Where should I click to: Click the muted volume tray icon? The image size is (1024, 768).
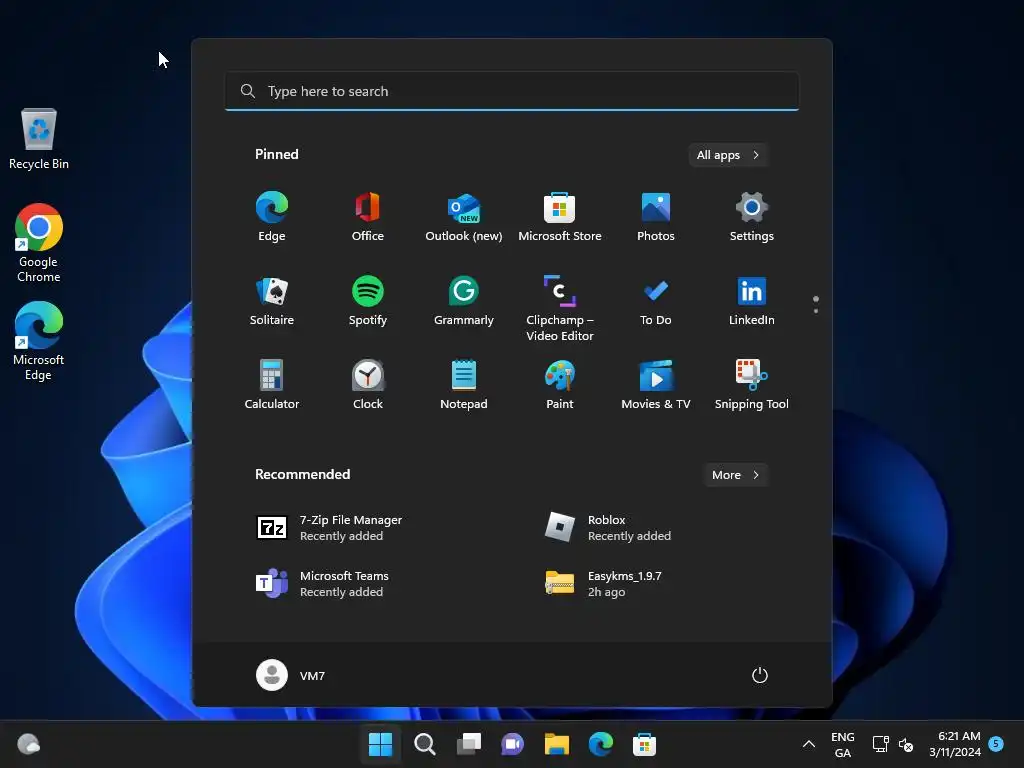pyautogui.click(x=906, y=744)
